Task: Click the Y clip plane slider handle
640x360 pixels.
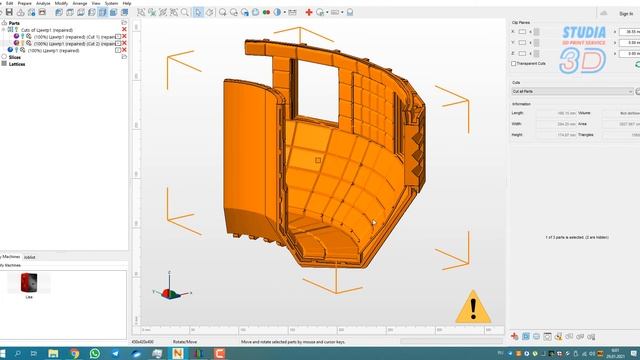Action: [536, 42]
